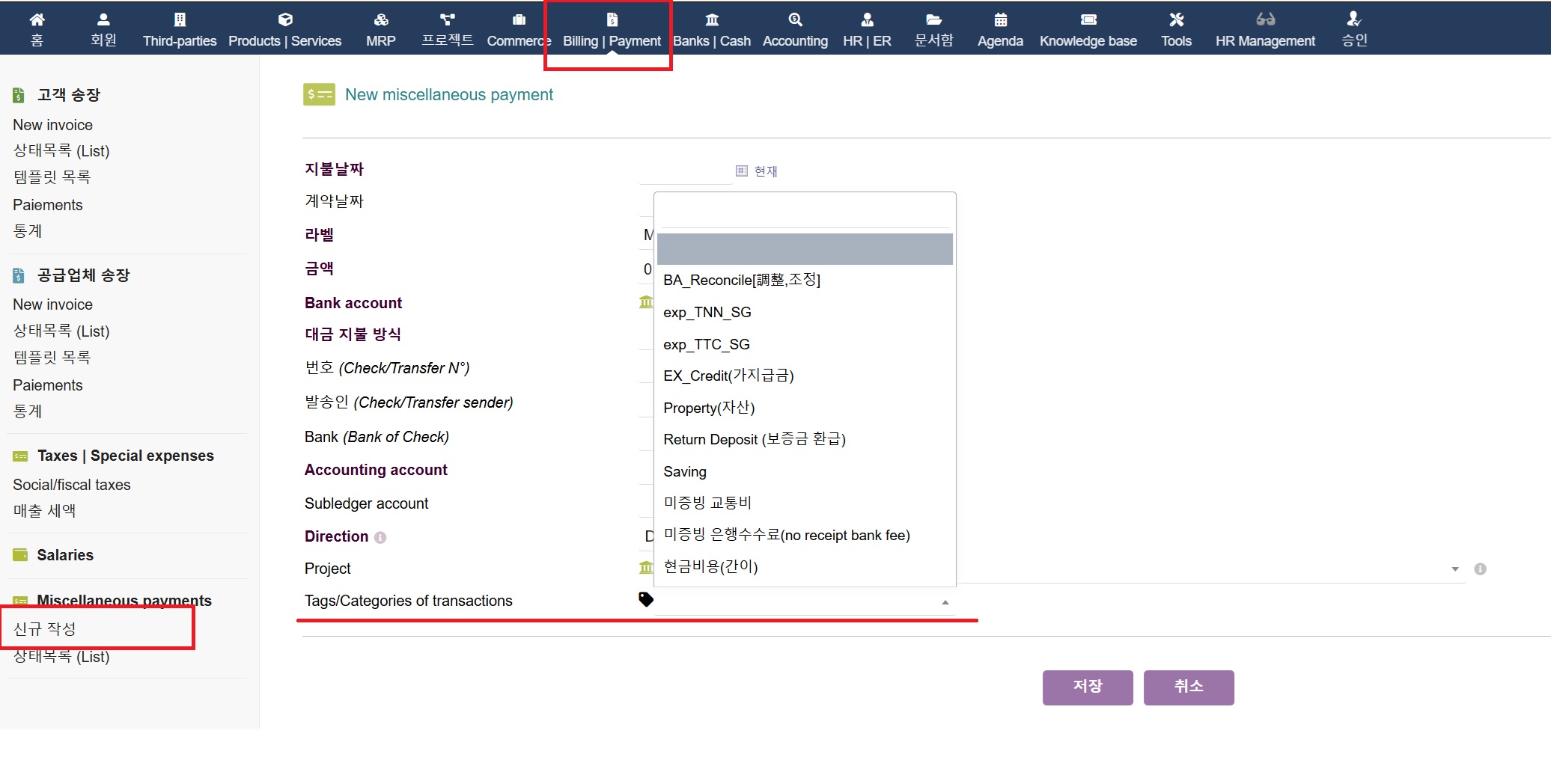Screen dimensions: 1551x784
Task: Click the Direction info tooltip icon
Action: [x=380, y=537]
